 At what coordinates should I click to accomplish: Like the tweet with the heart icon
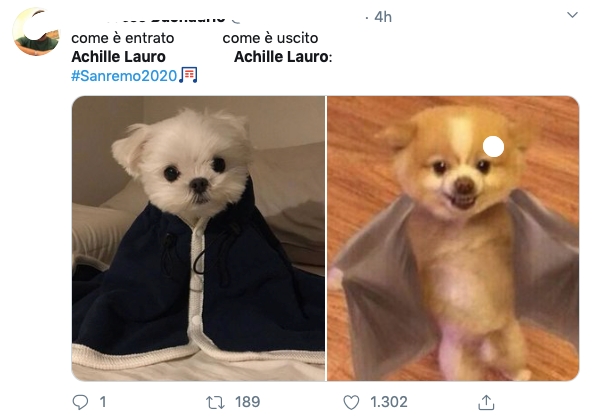(x=351, y=402)
